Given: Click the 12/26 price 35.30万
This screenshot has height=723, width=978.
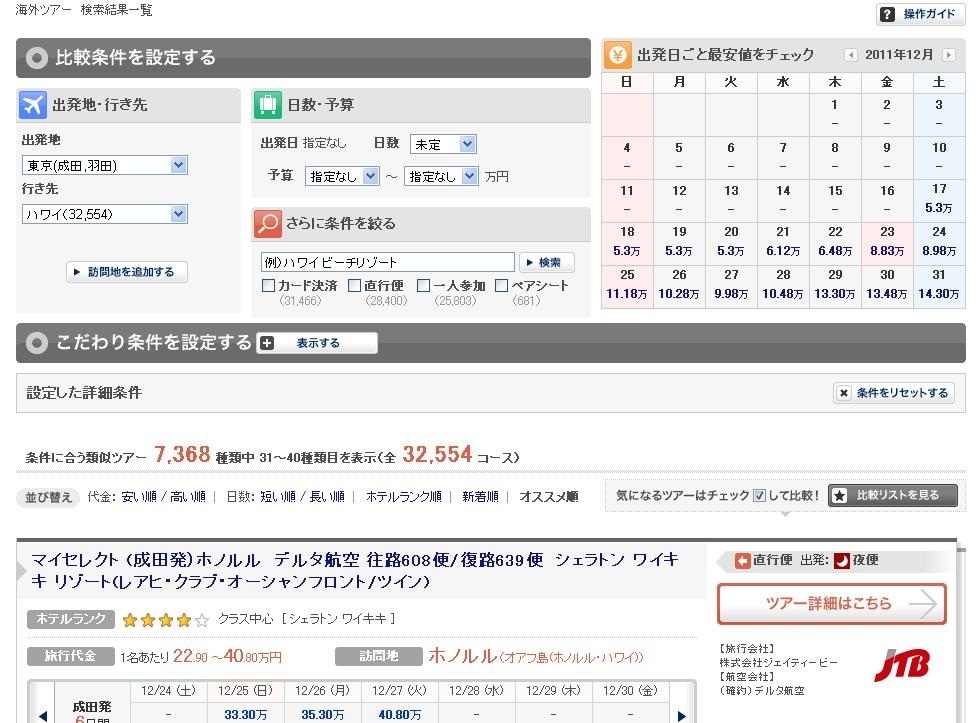Looking at the screenshot, I should (322, 714).
